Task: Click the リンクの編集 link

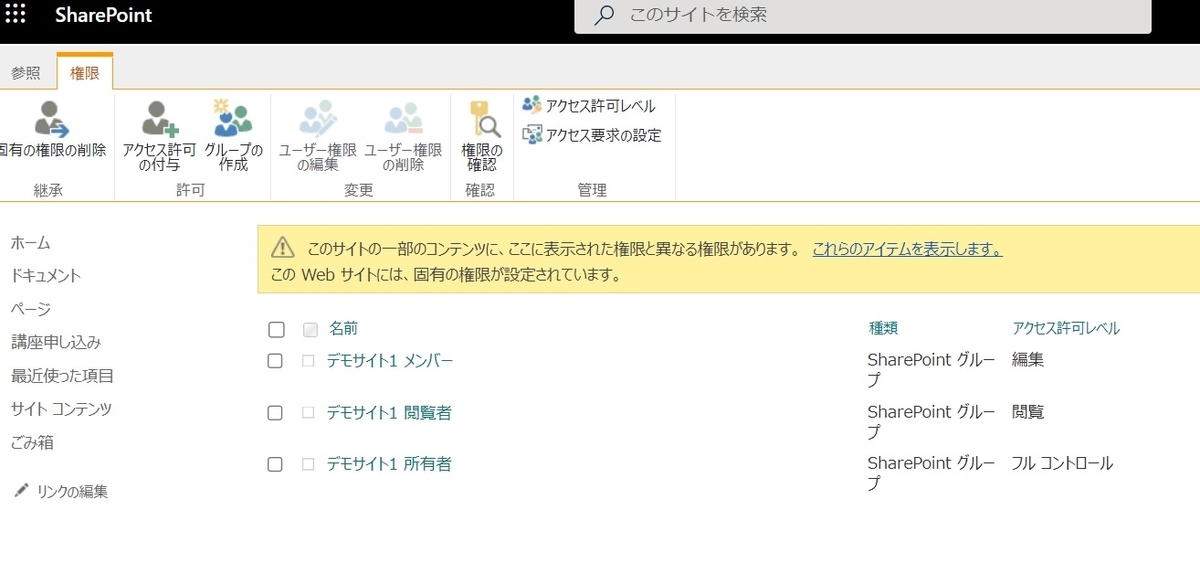Action: pos(72,491)
